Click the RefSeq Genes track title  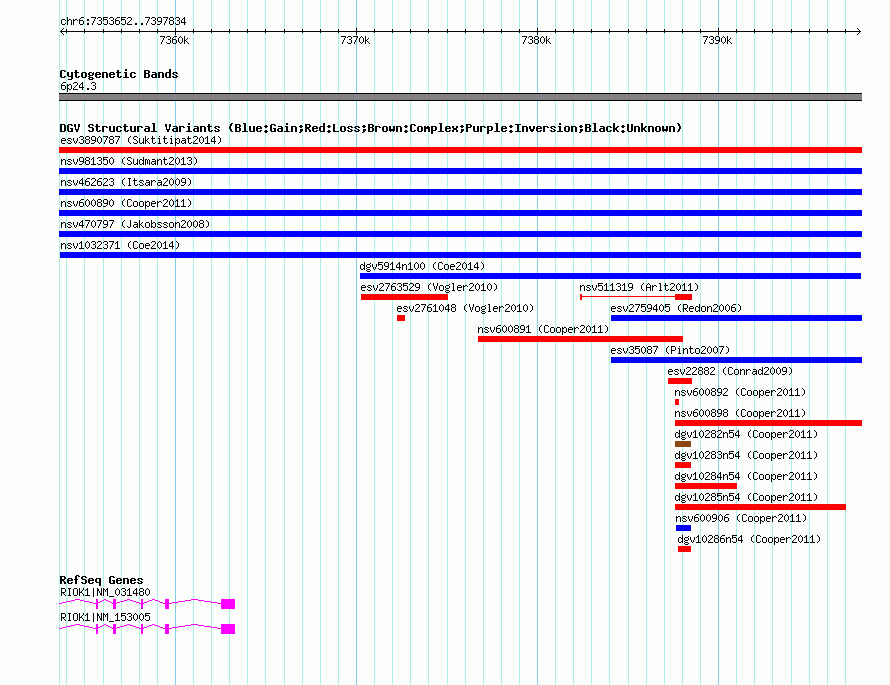[101, 580]
